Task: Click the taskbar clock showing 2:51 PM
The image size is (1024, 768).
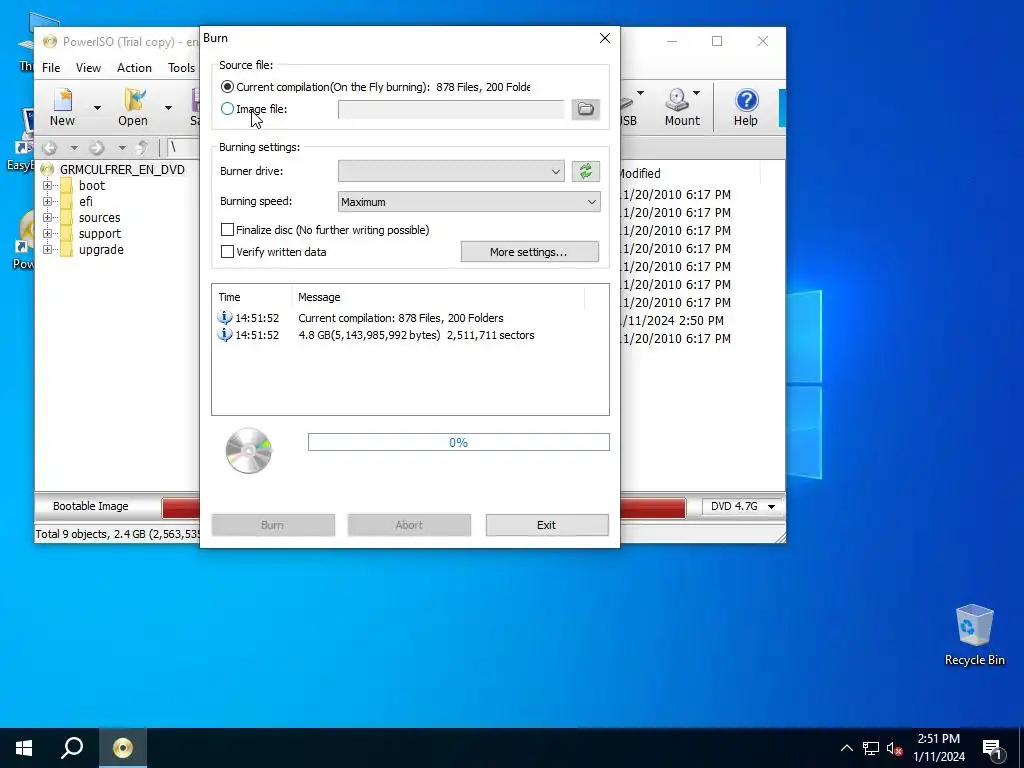Action: pyautogui.click(x=939, y=748)
